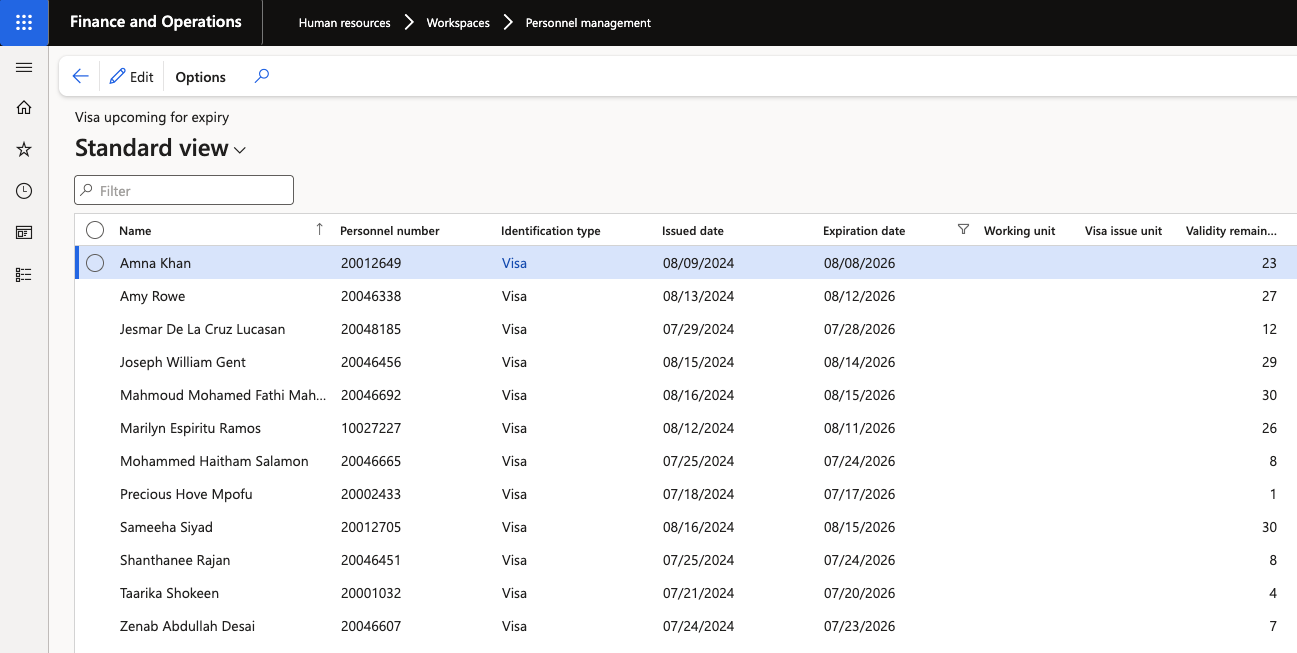Open Human resources breadcrumb
The width and height of the screenshot is (1297, 653).
pyautogui.click(x=344, y=23)
